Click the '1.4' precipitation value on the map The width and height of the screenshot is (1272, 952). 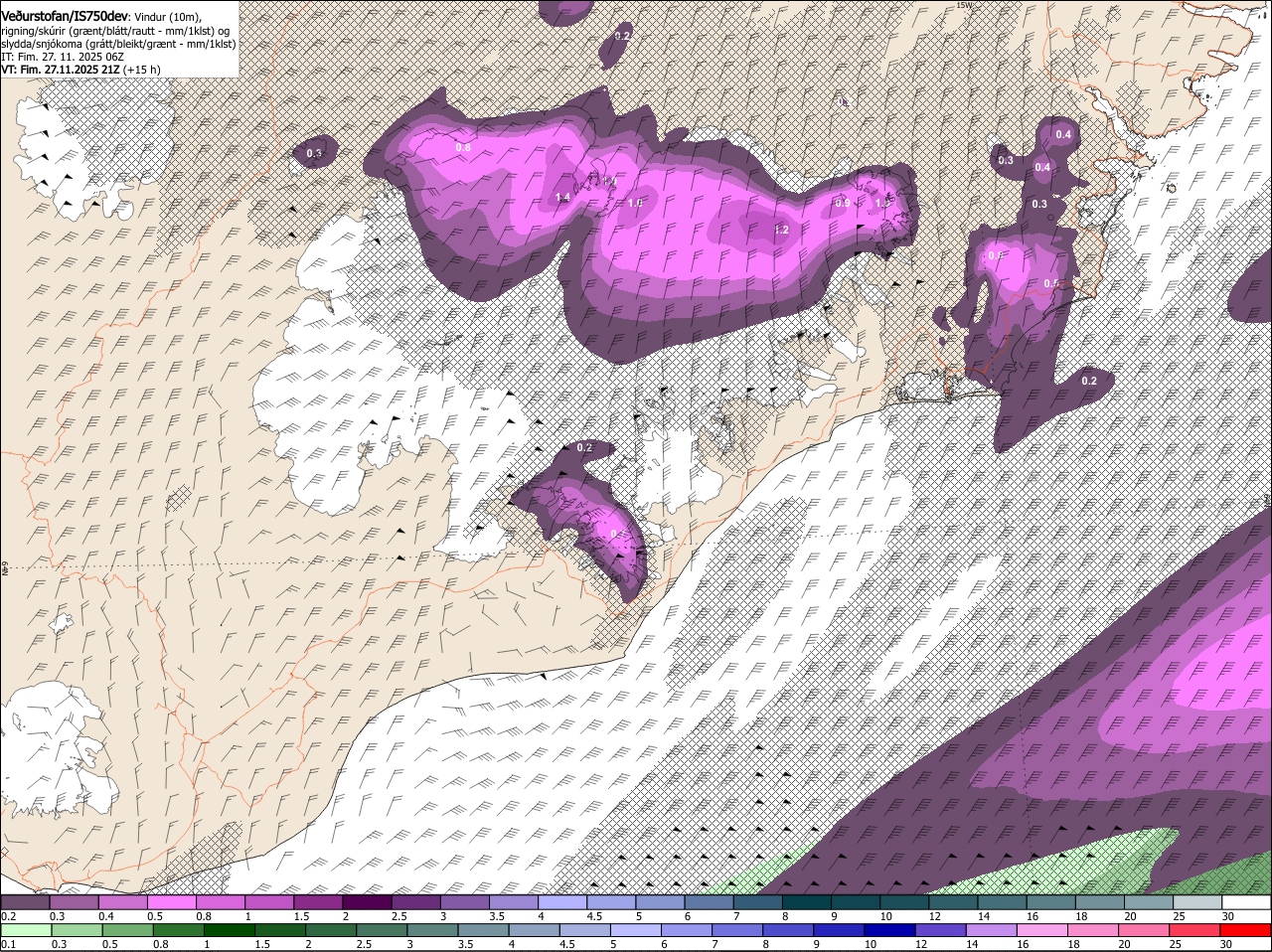[x=562, y=197]
